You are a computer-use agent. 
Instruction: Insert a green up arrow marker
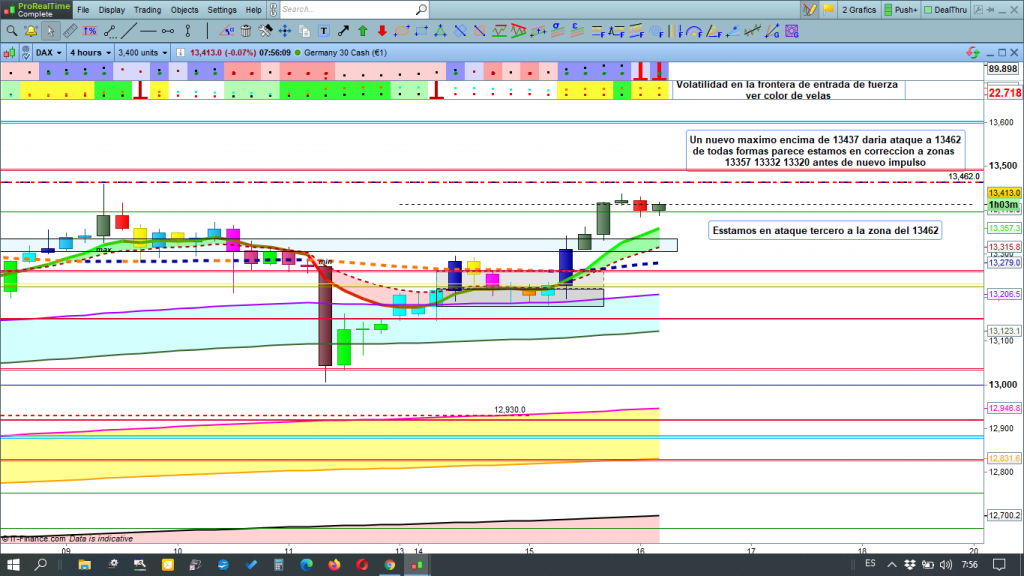363,31
